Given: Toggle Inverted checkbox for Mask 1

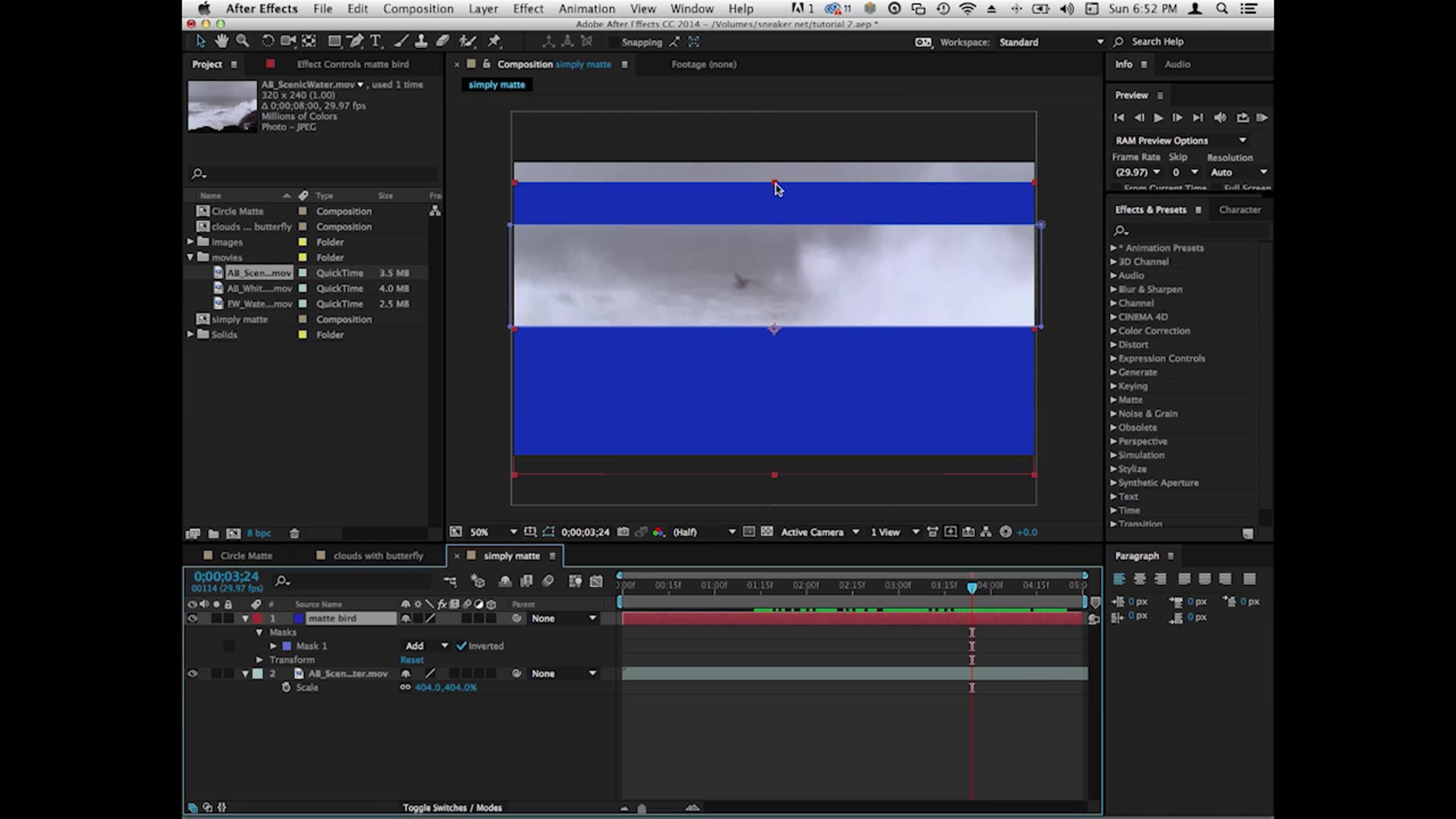Looking at the screenshot, I should tap(461, 645).
